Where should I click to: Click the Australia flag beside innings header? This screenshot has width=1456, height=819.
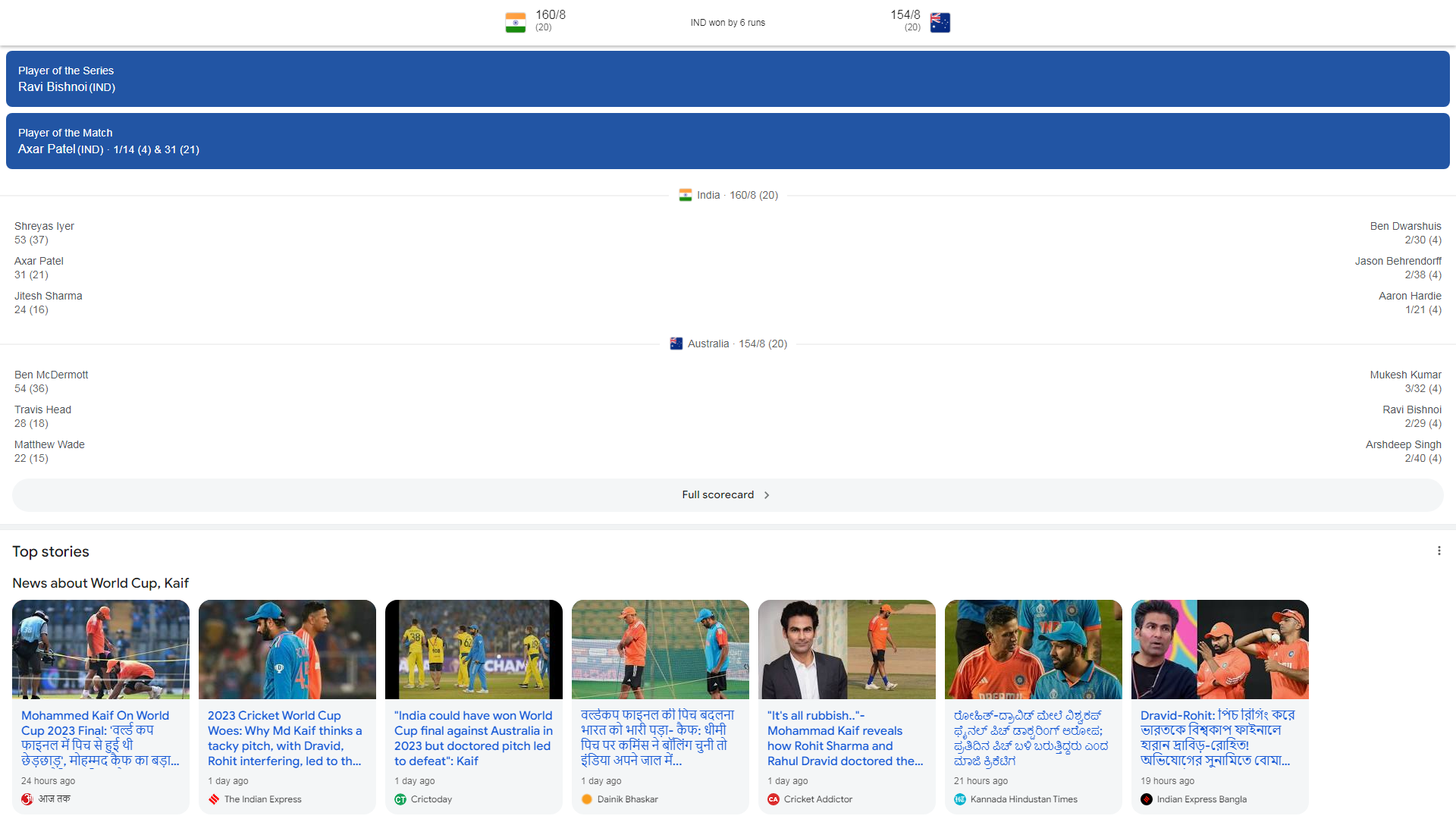click(676, 344)
